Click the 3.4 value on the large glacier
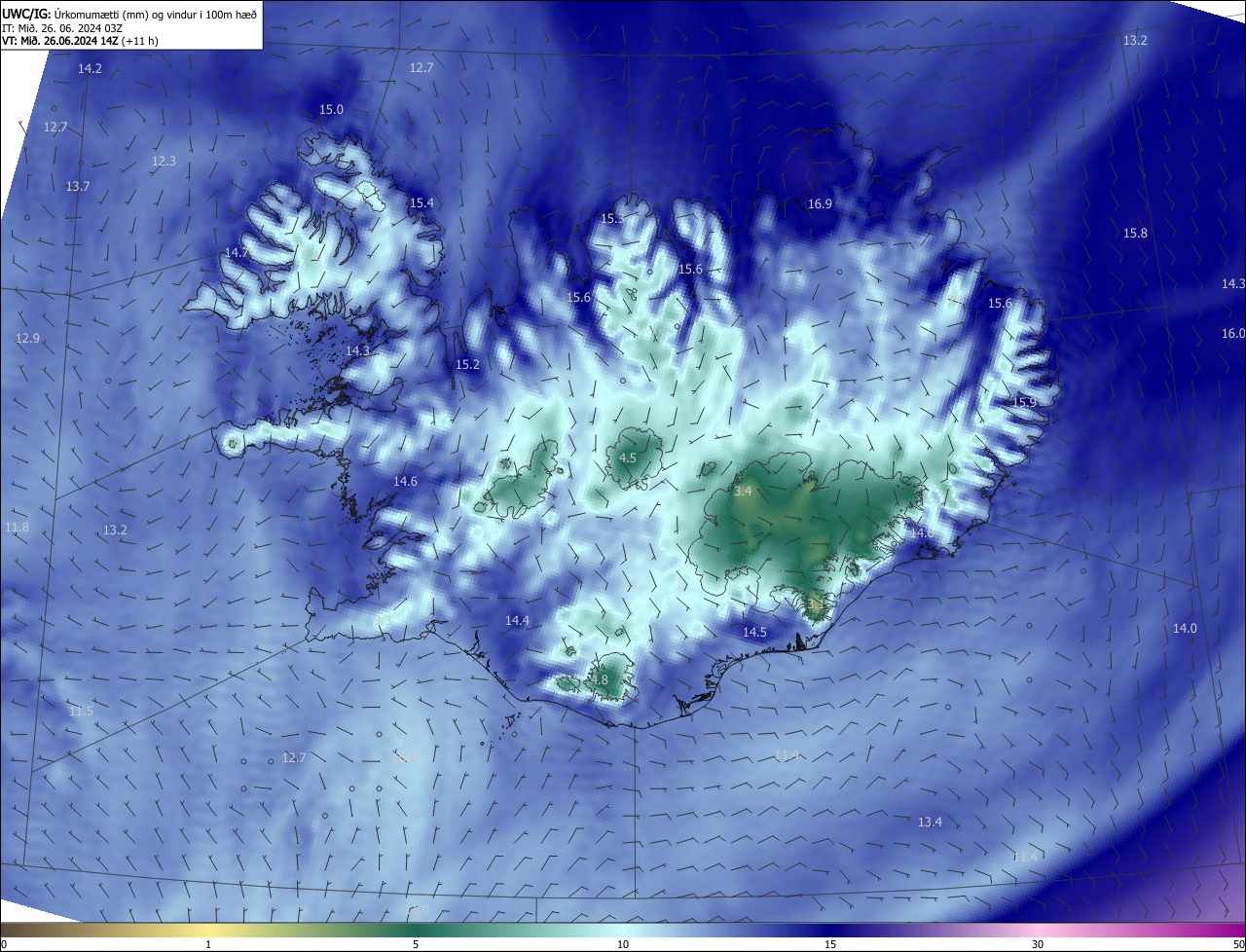This screenshot has height=952, width=1246. coord(743,493)
